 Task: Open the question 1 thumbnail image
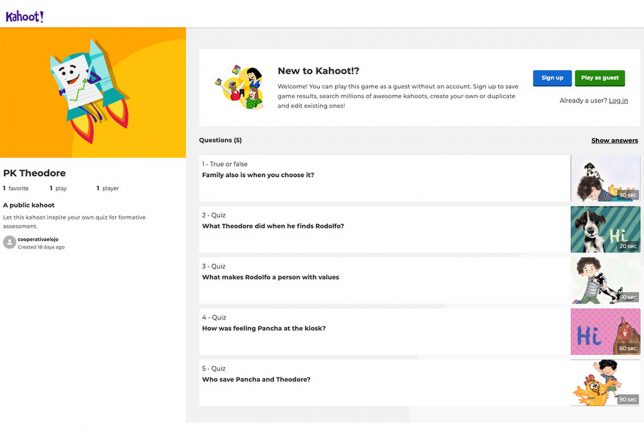pos(605,178)
